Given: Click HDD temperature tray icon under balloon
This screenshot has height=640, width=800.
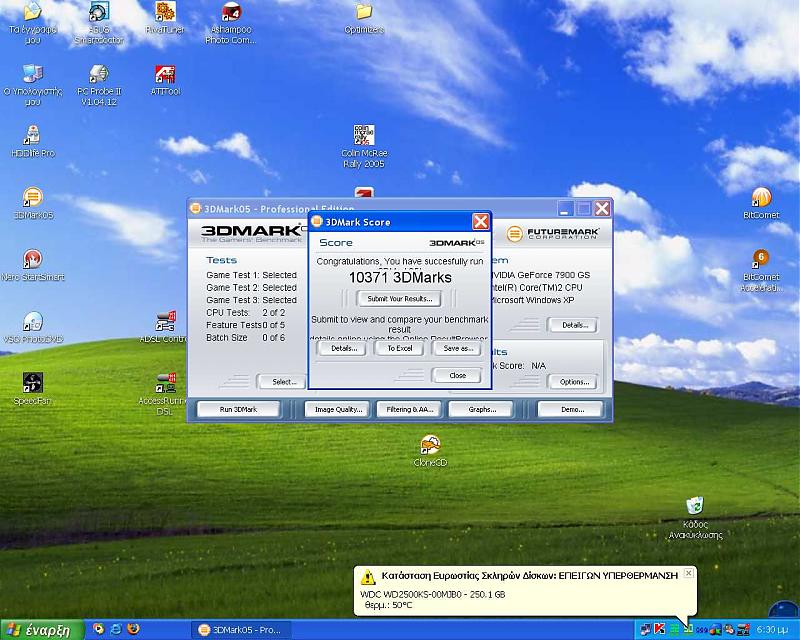Looking at the screenshot, I should (689, 629).
